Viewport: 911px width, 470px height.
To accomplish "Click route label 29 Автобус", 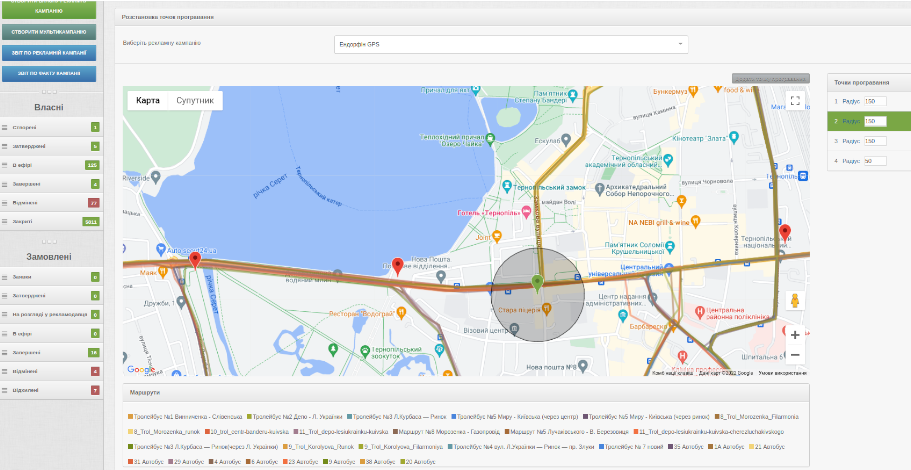I will coord(189,462).
